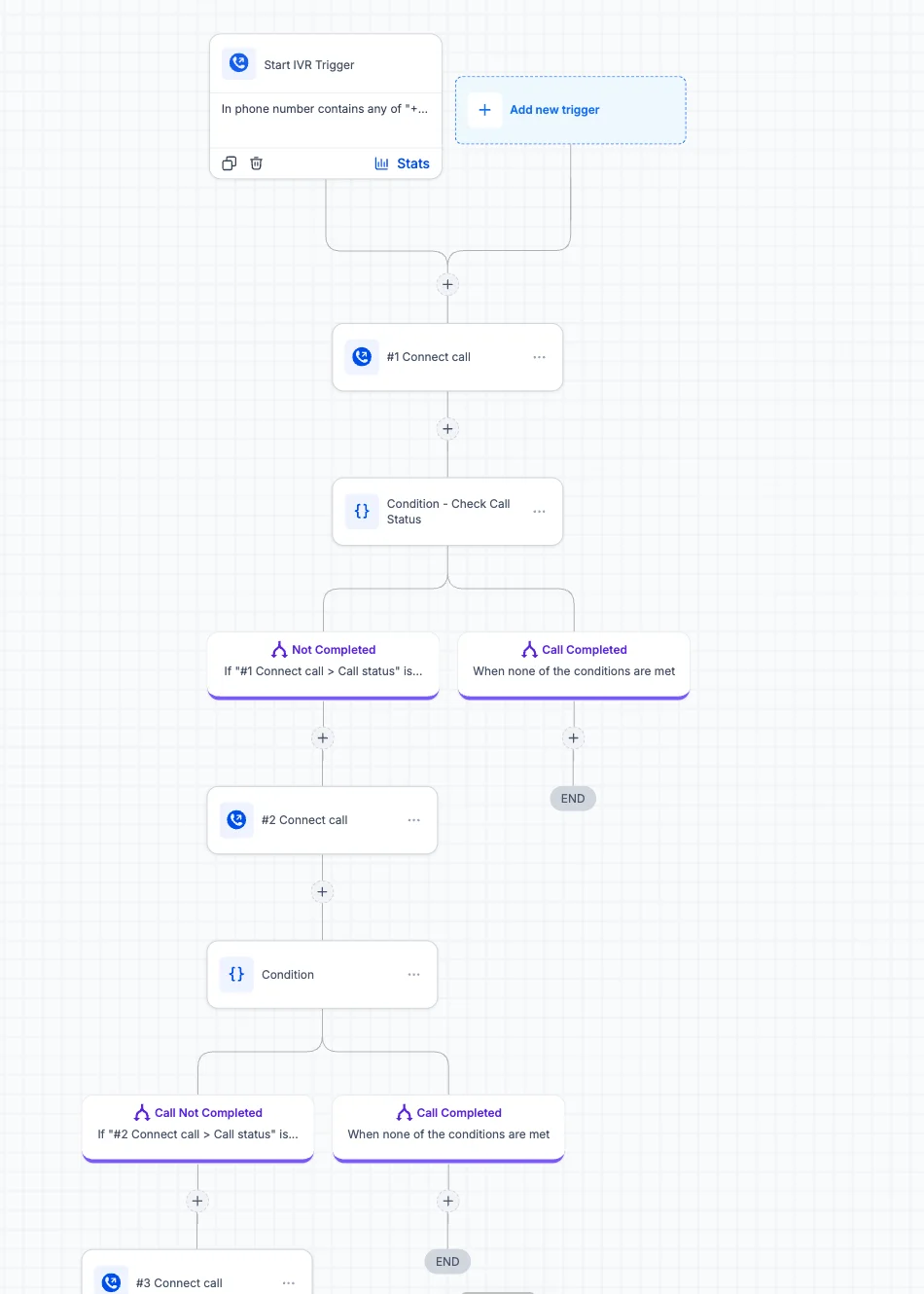Open options for the plain Condition node
924x1294 pixels.
coord(413,974)
